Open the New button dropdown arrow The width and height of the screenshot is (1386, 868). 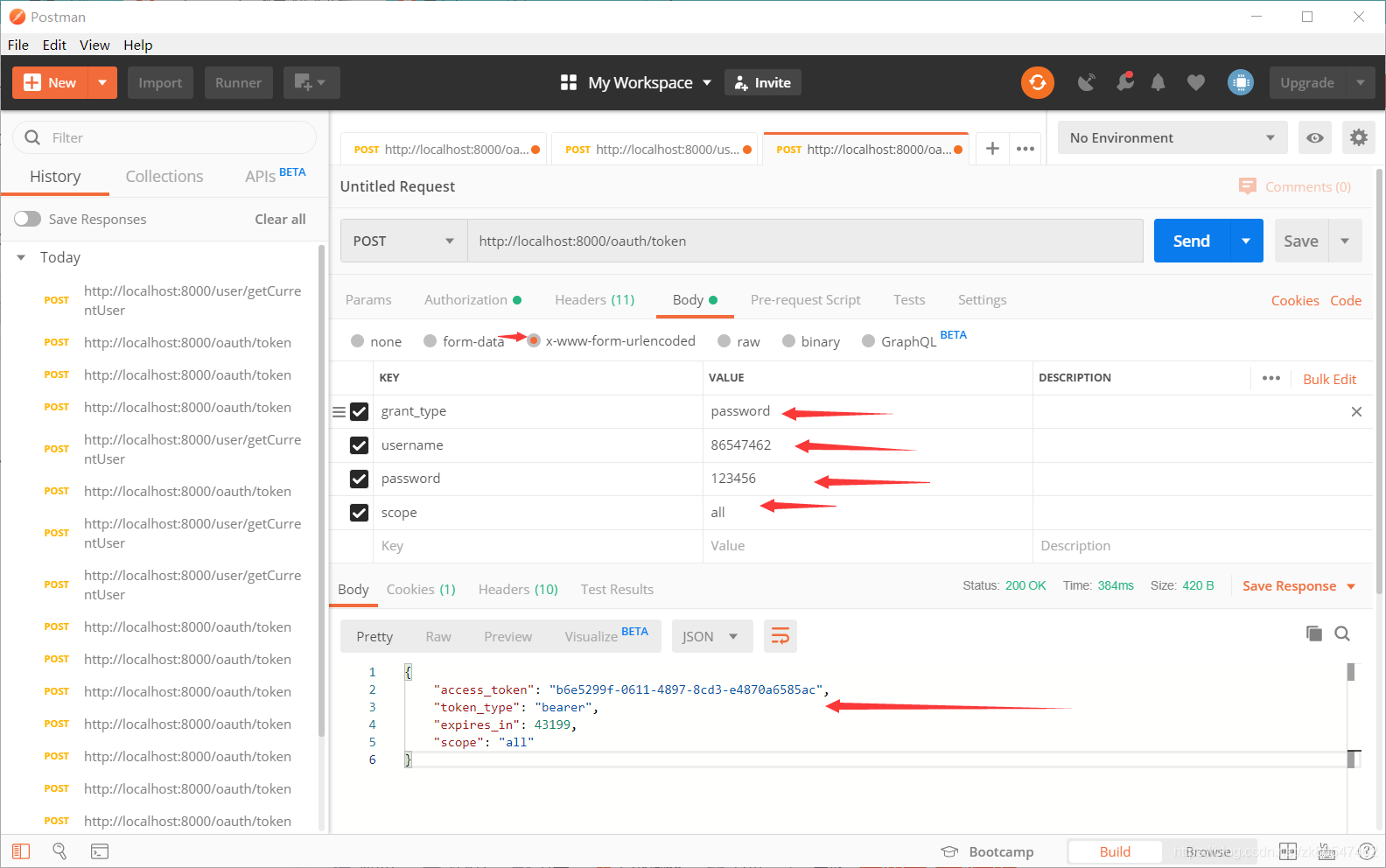[102, 82]
